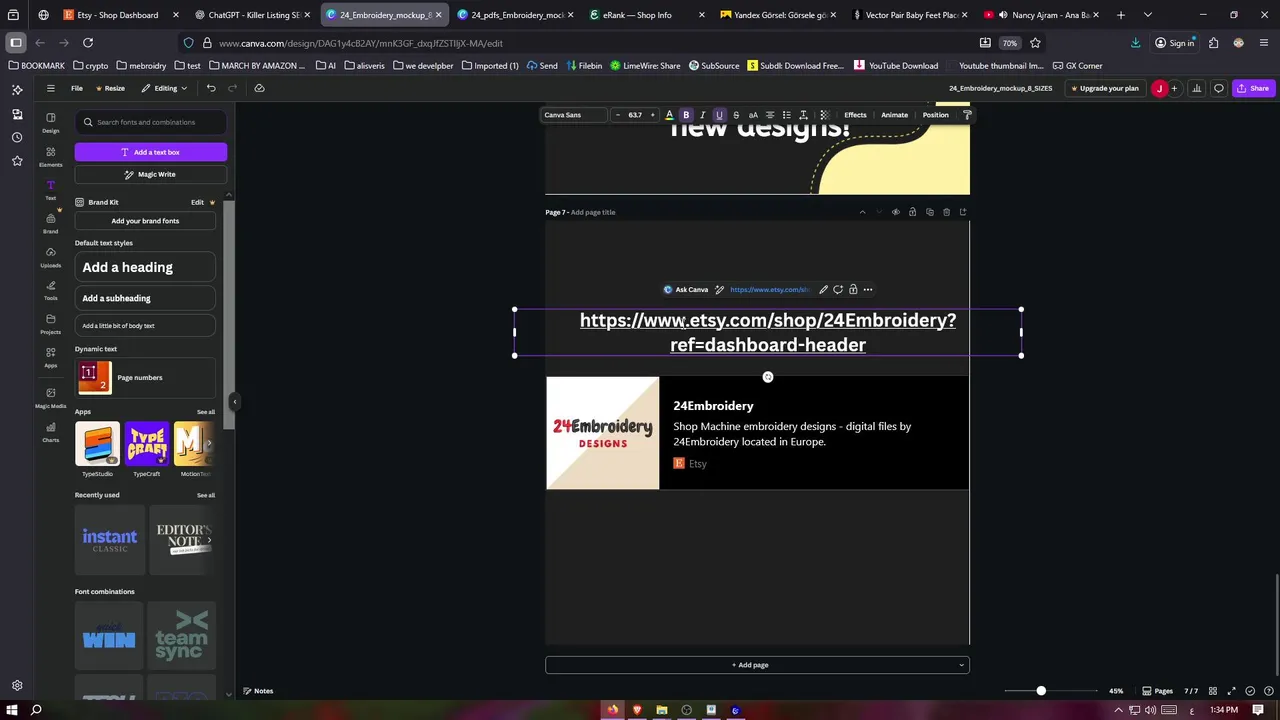
Task: Hide page 7 with eye icon
Action: pos(895,212)
